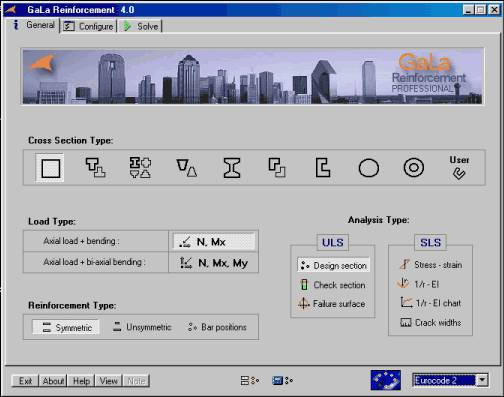The height and width of the screenshot is (397, 504).
Task: Click the GaLa app icon in title bar
Action: click(x=11, y=10)
